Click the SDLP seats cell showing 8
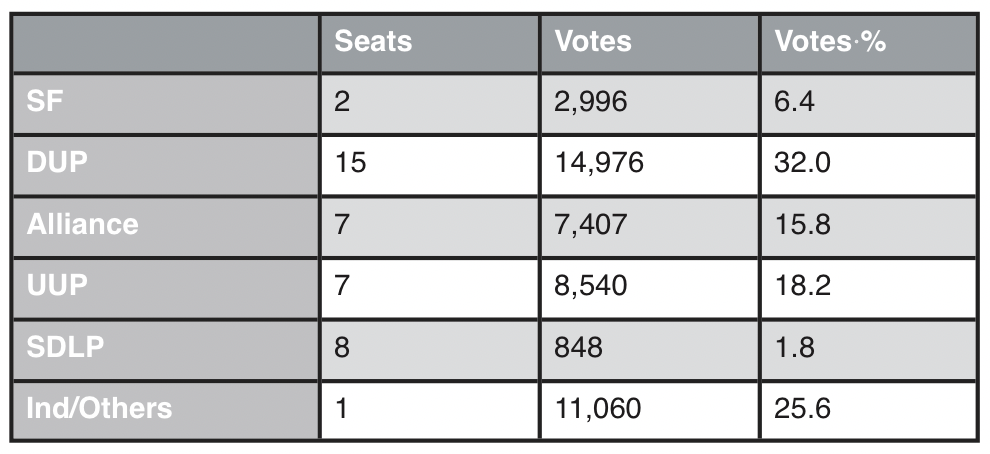Image resolution: width=990 pixels, height=454 pixels. [342, 347]
